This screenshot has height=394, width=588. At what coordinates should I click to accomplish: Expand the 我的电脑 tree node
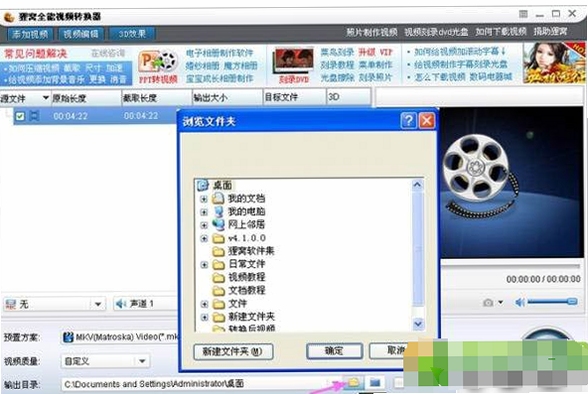(204, 212)
